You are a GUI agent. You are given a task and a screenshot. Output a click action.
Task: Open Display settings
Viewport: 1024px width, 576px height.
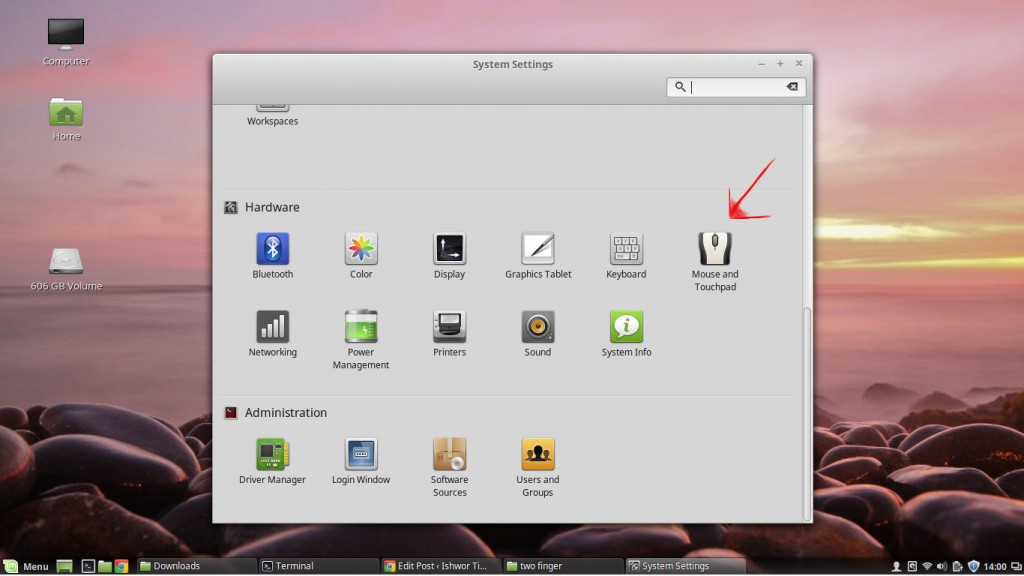click(x=449, y=256)
